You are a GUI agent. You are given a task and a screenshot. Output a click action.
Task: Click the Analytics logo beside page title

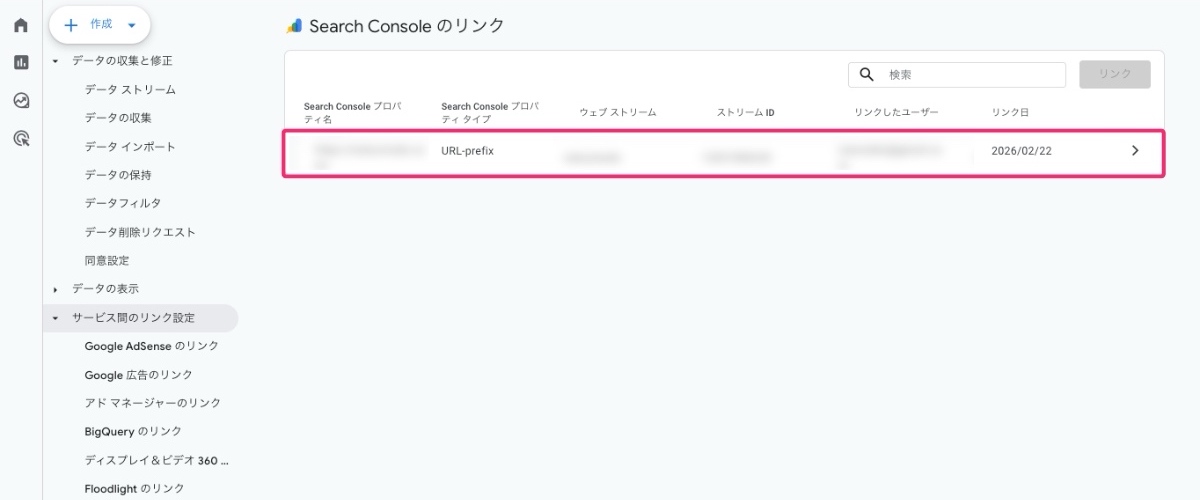(x=294, y=26)
